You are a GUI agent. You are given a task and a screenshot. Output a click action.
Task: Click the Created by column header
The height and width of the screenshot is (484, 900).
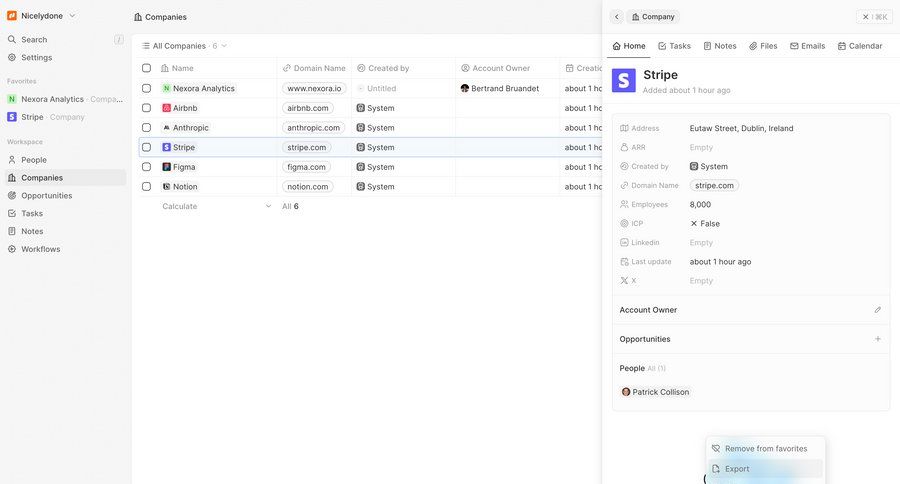403,68
